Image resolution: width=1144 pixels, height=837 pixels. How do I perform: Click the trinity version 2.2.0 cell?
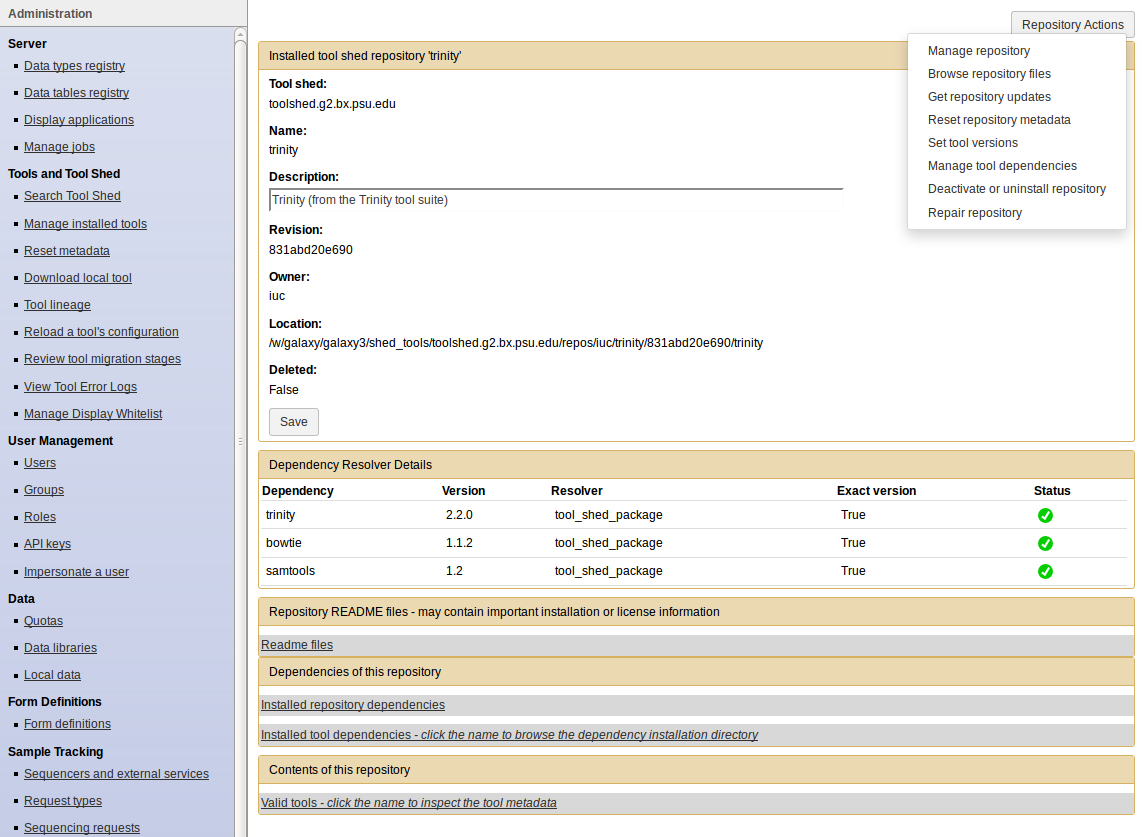point(459,515)
